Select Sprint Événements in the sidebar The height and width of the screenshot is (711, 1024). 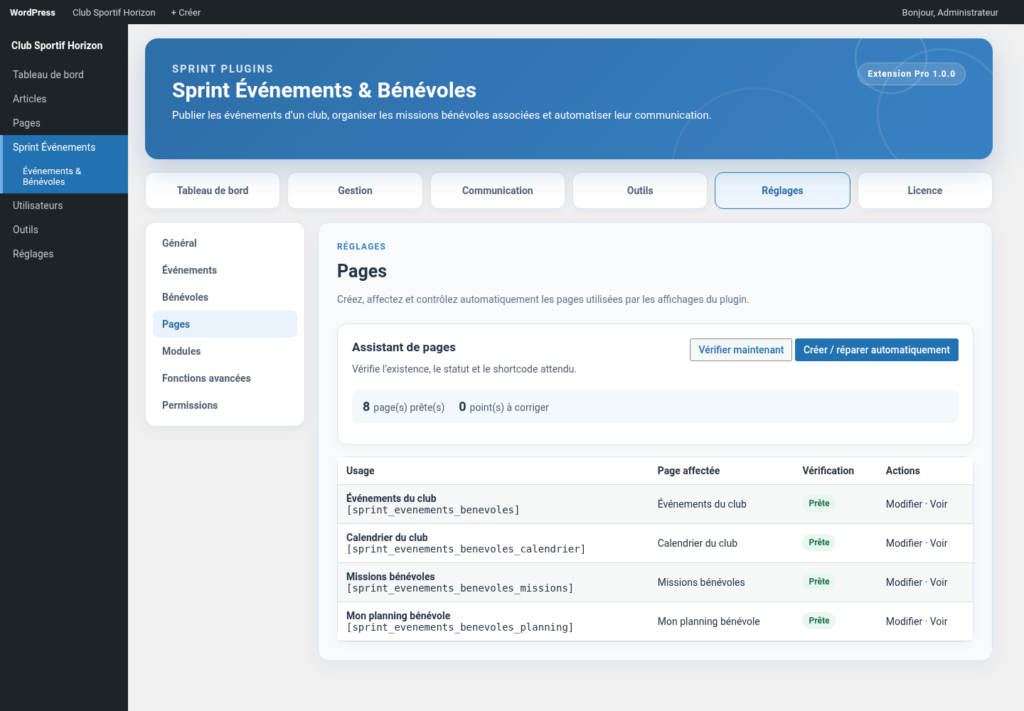(64, 147)
